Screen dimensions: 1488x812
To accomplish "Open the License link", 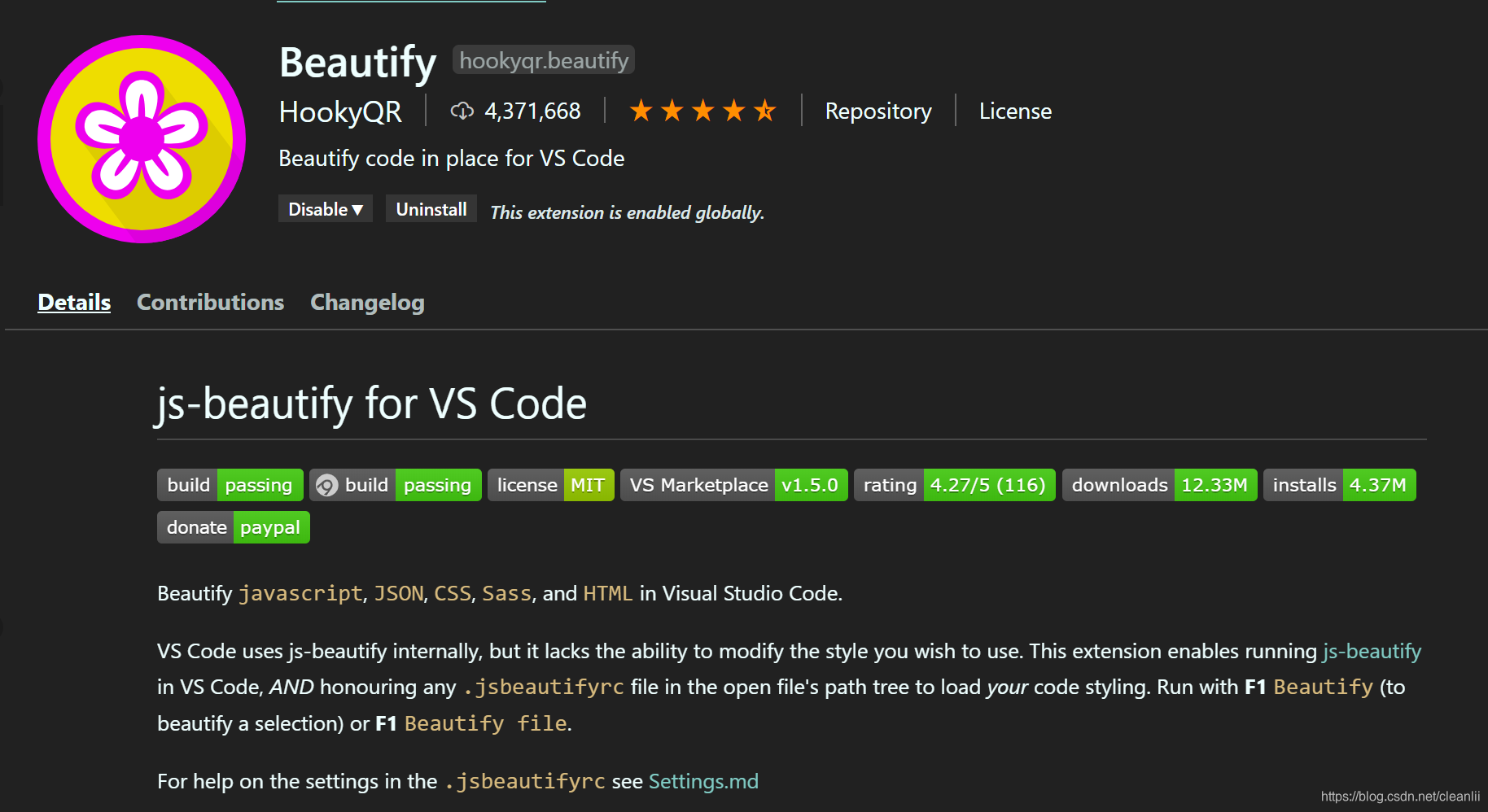I will pyautogui.click(x=1015, y=111).
